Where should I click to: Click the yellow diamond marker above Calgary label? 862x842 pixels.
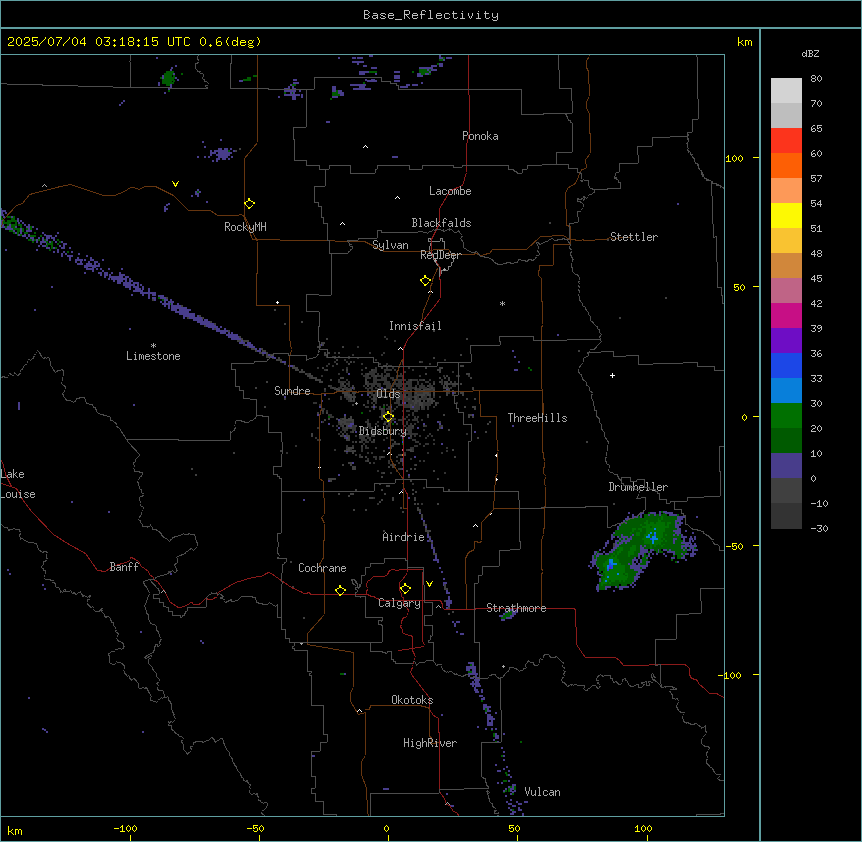[405, 589]
